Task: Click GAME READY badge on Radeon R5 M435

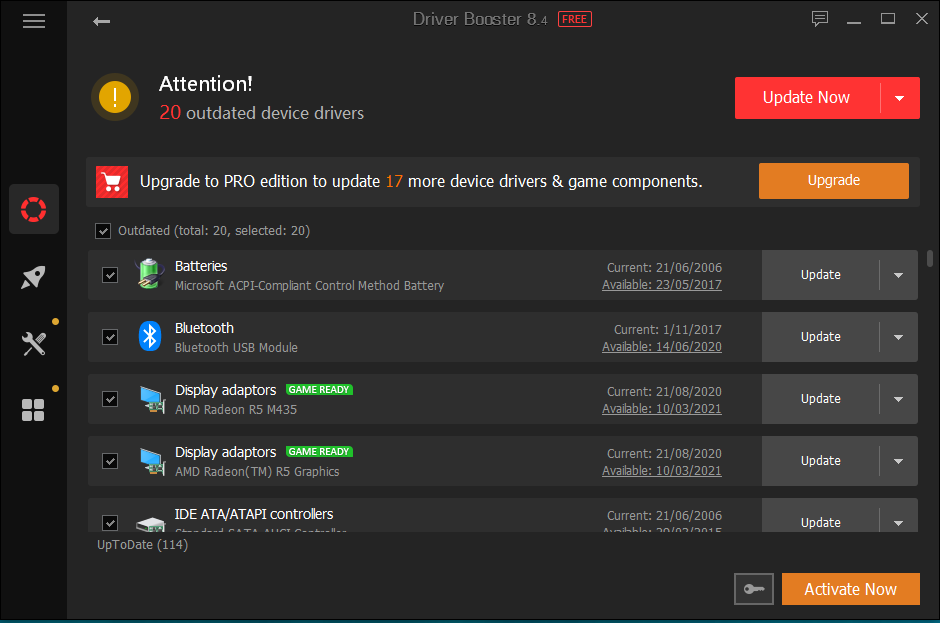Action: 319,390
